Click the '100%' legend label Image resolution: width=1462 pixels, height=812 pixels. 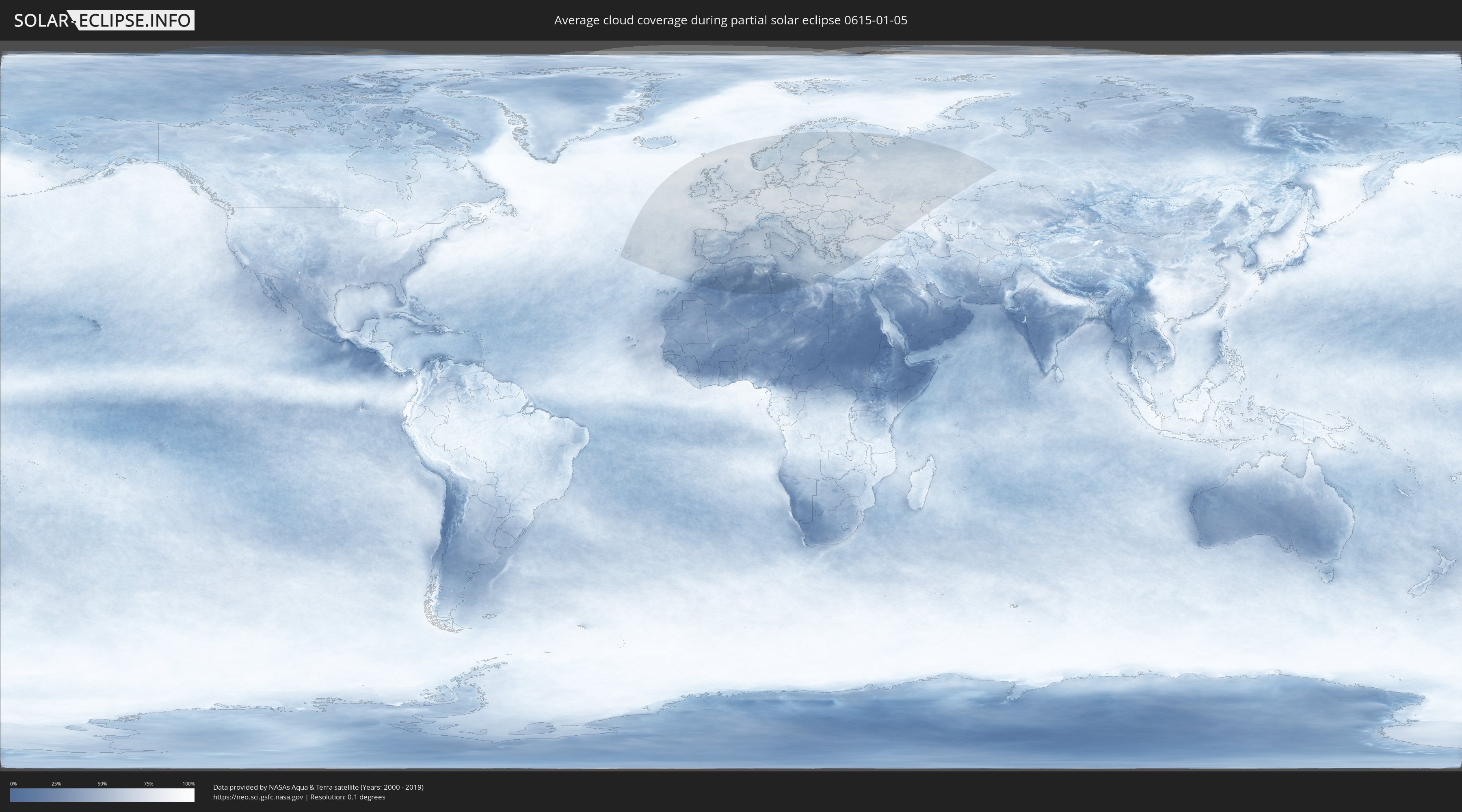pyautogui.click(x=188, y=784)
